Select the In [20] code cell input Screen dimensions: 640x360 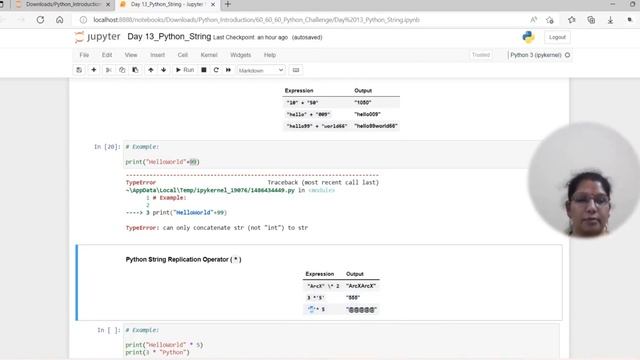click(x=331, y=154)
